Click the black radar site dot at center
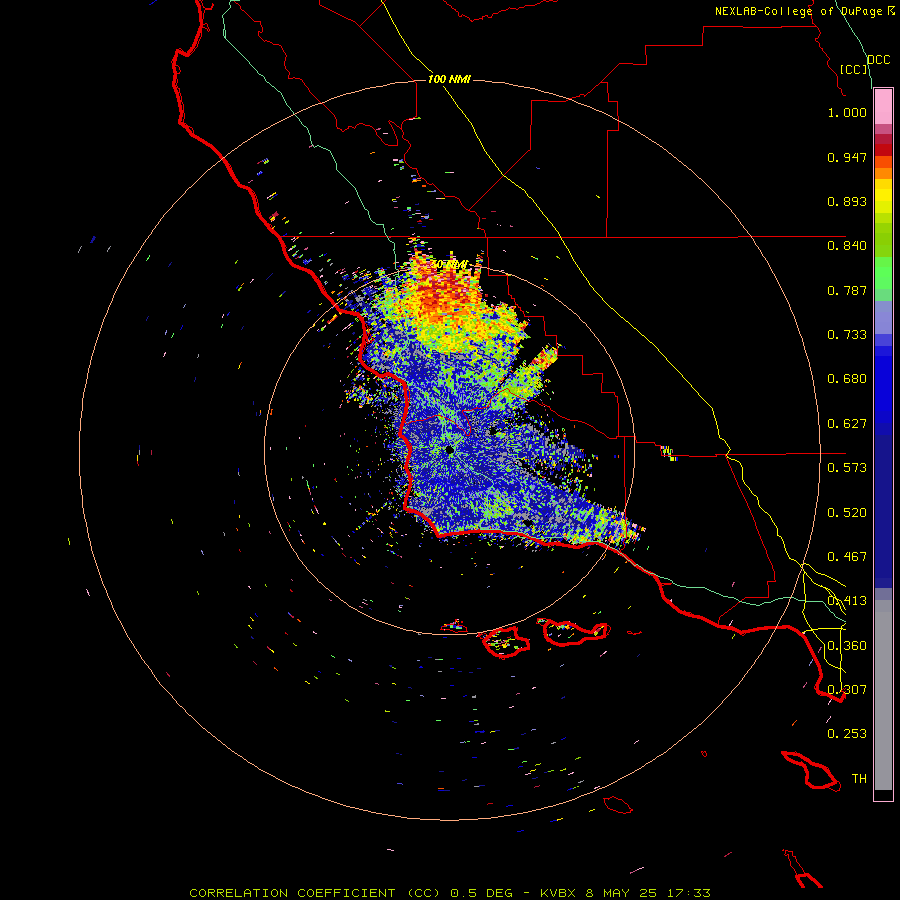This screenshot has width=900, height=900. (x=449, y=450)
